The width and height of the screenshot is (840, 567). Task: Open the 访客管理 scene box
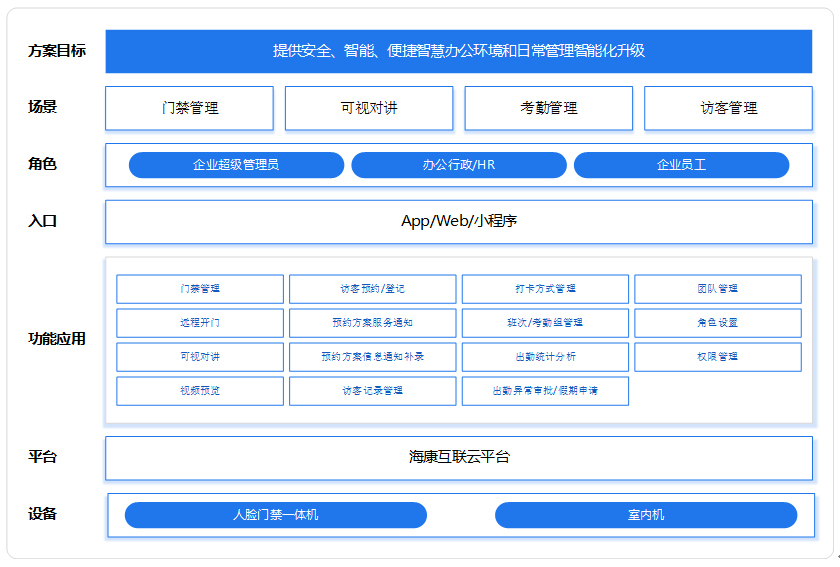728,108
